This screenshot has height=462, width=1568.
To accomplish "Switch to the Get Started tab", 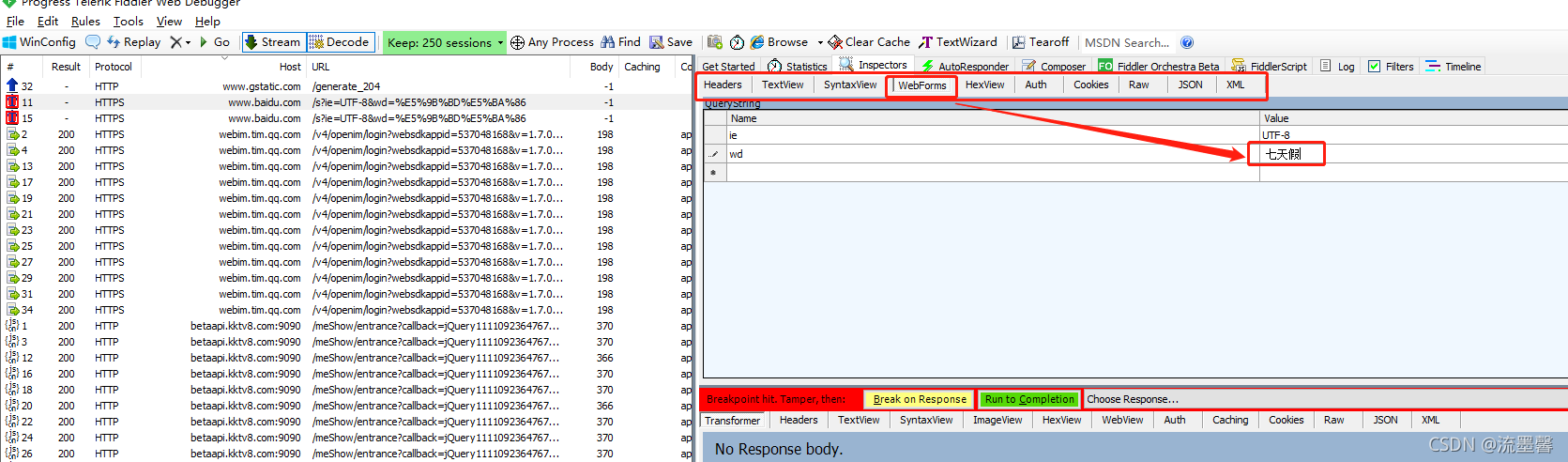I will click(728, 67).
